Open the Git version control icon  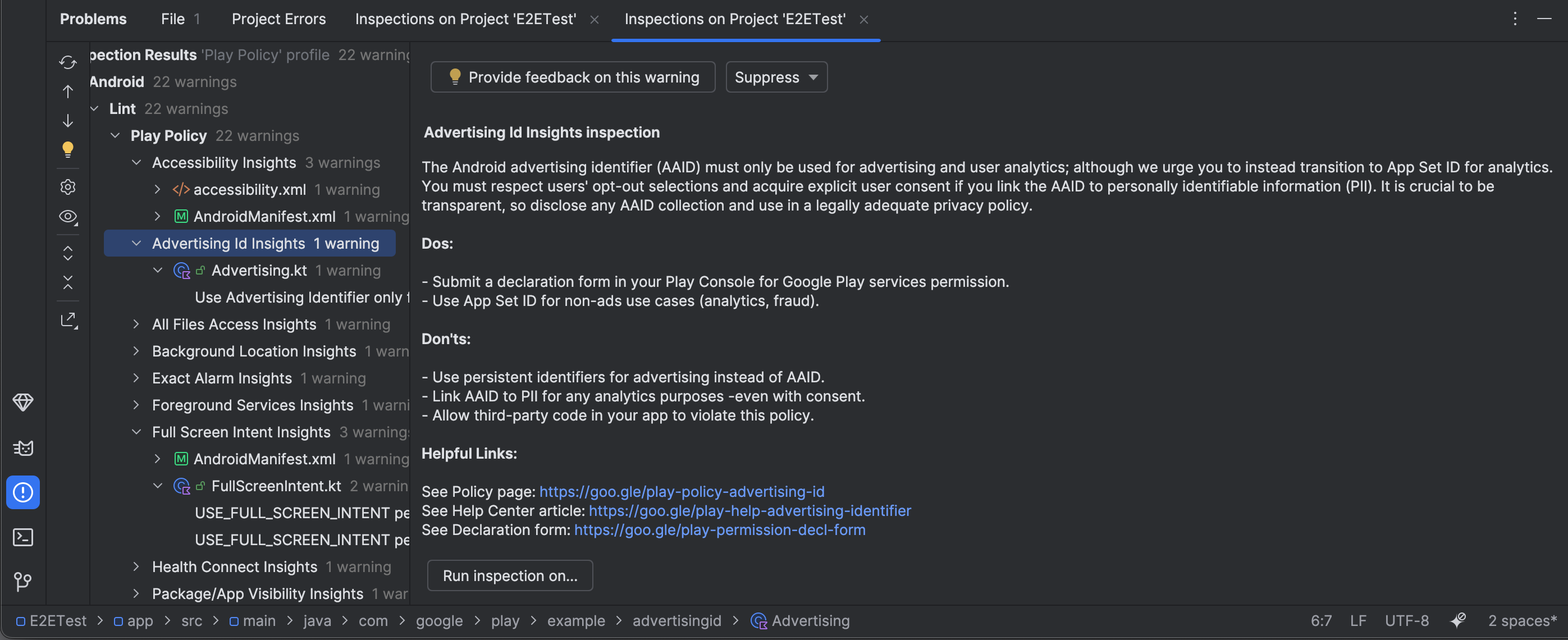pyautogui.click(x=23, y=582)
